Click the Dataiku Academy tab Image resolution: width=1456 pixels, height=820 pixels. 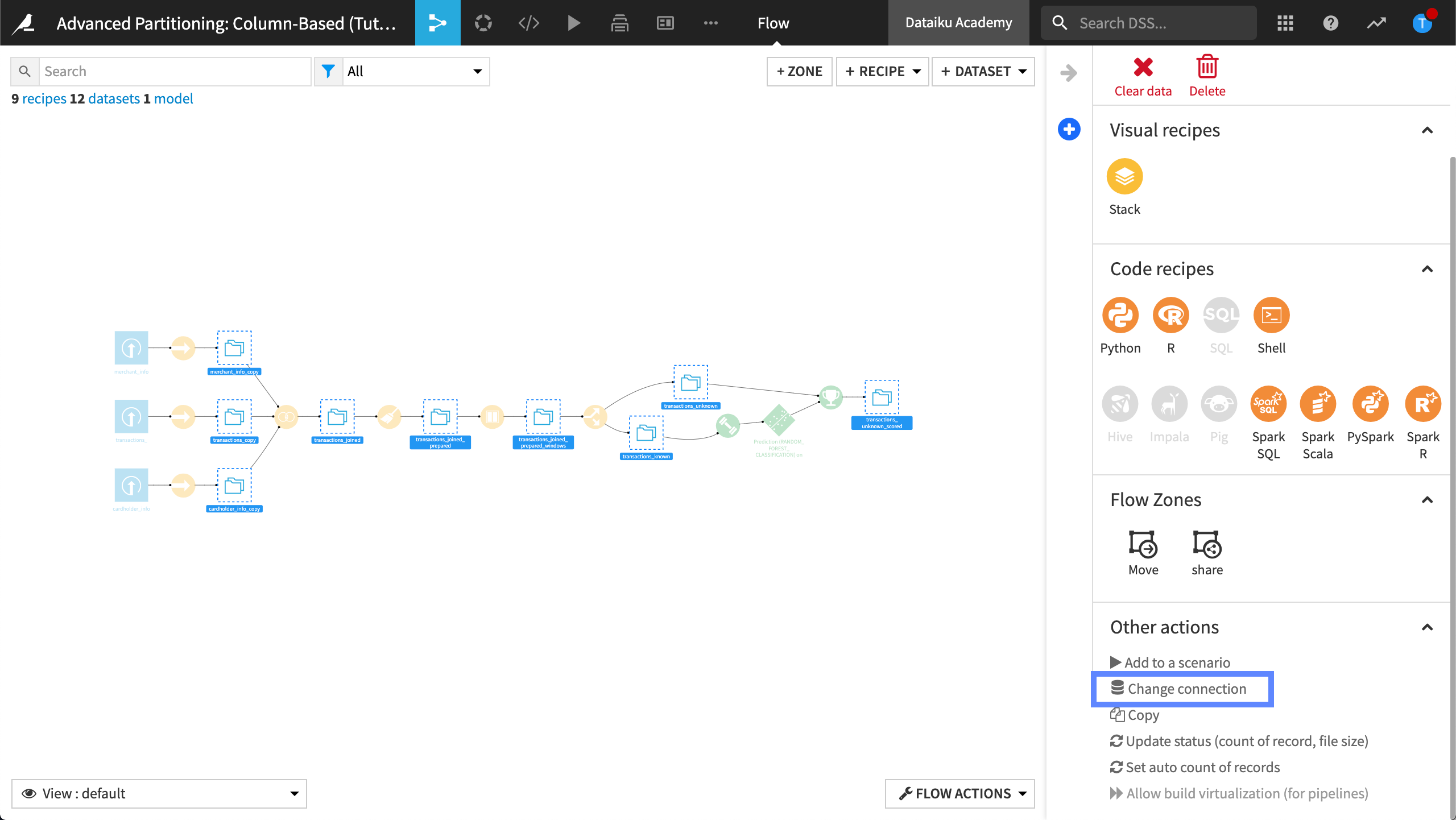click(x=958, y=23)
